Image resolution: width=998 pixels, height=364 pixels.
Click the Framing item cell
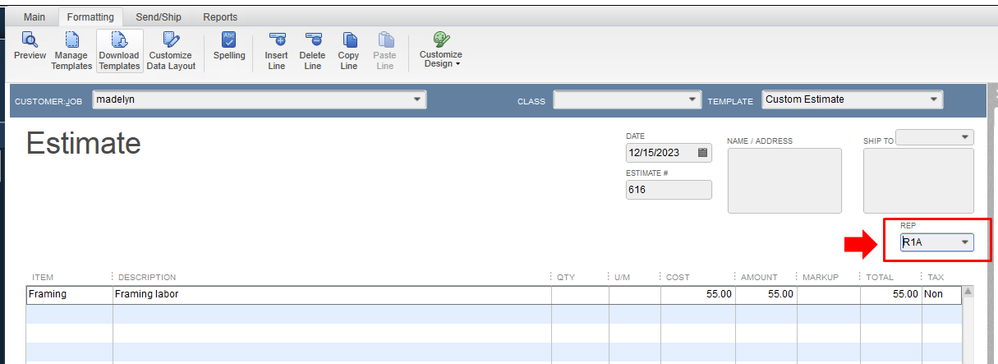click(69, 295)
